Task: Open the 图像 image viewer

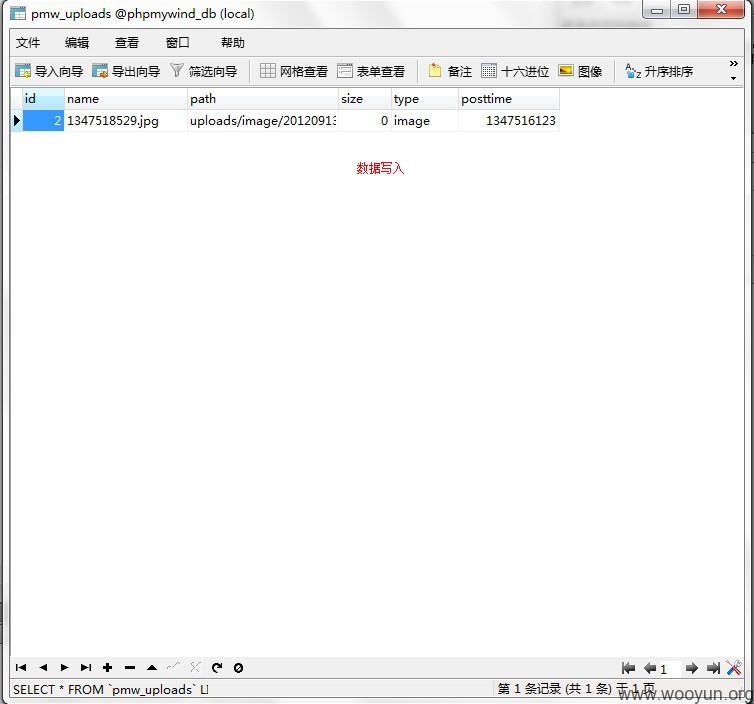Action: (x=580, y=71)
